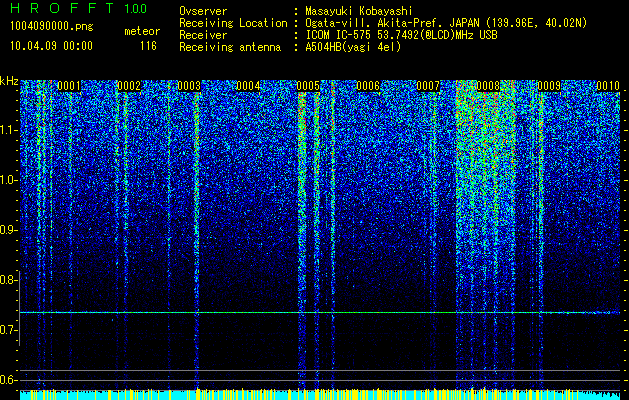629x400 pixels.
Task: Click the kHz axis unit label
Action: [9, 81]
